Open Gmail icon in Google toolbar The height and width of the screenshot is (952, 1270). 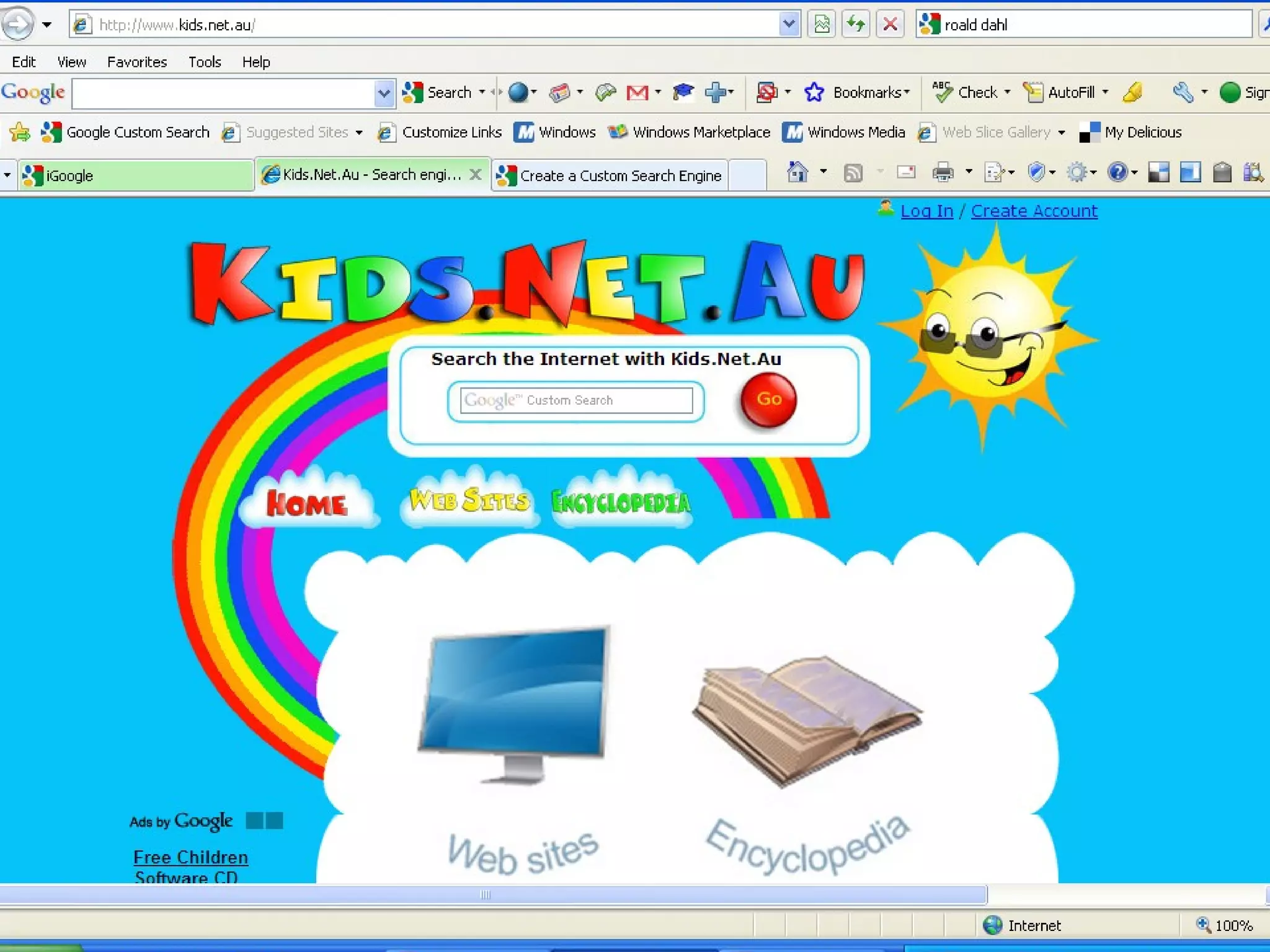[x=637, y=93]
